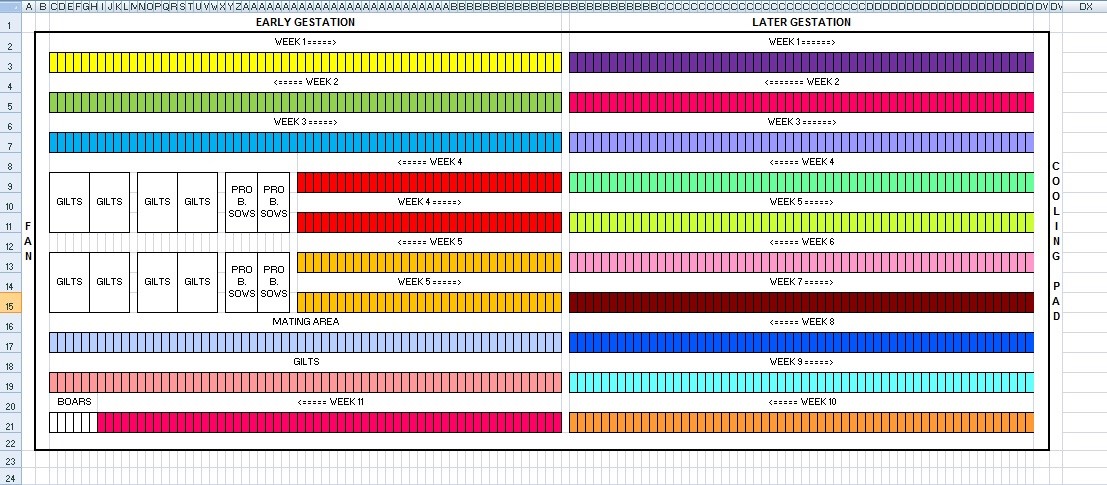Select the column A header
This screenshot has width=1107, height=485.
pos(28,7)
